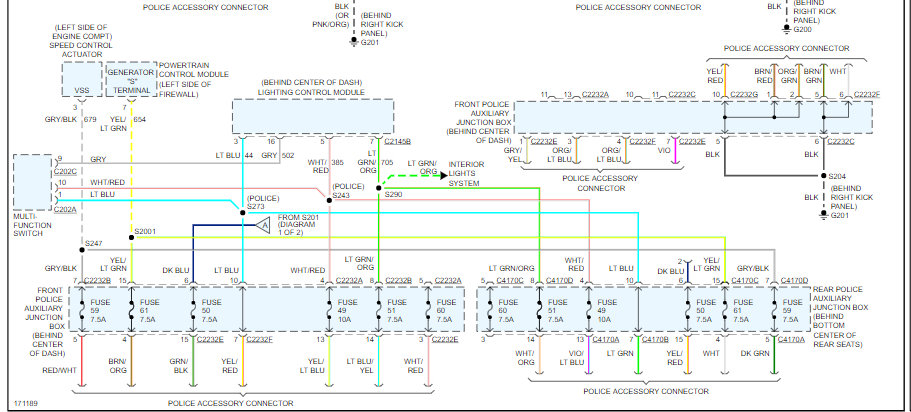911x412 pixels.
Task: Select the RED/WHT wire label
Action: point(59,370)
